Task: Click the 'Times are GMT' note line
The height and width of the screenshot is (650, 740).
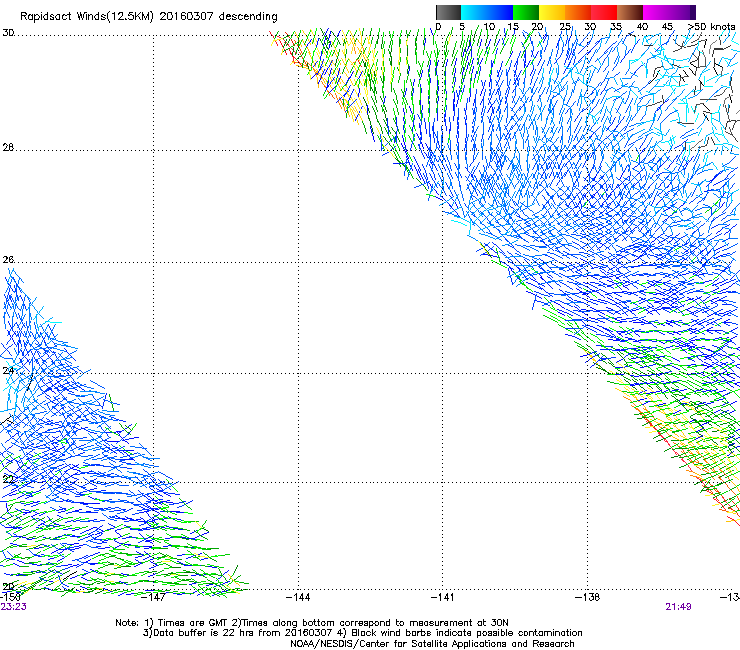Action: point(311,623)
